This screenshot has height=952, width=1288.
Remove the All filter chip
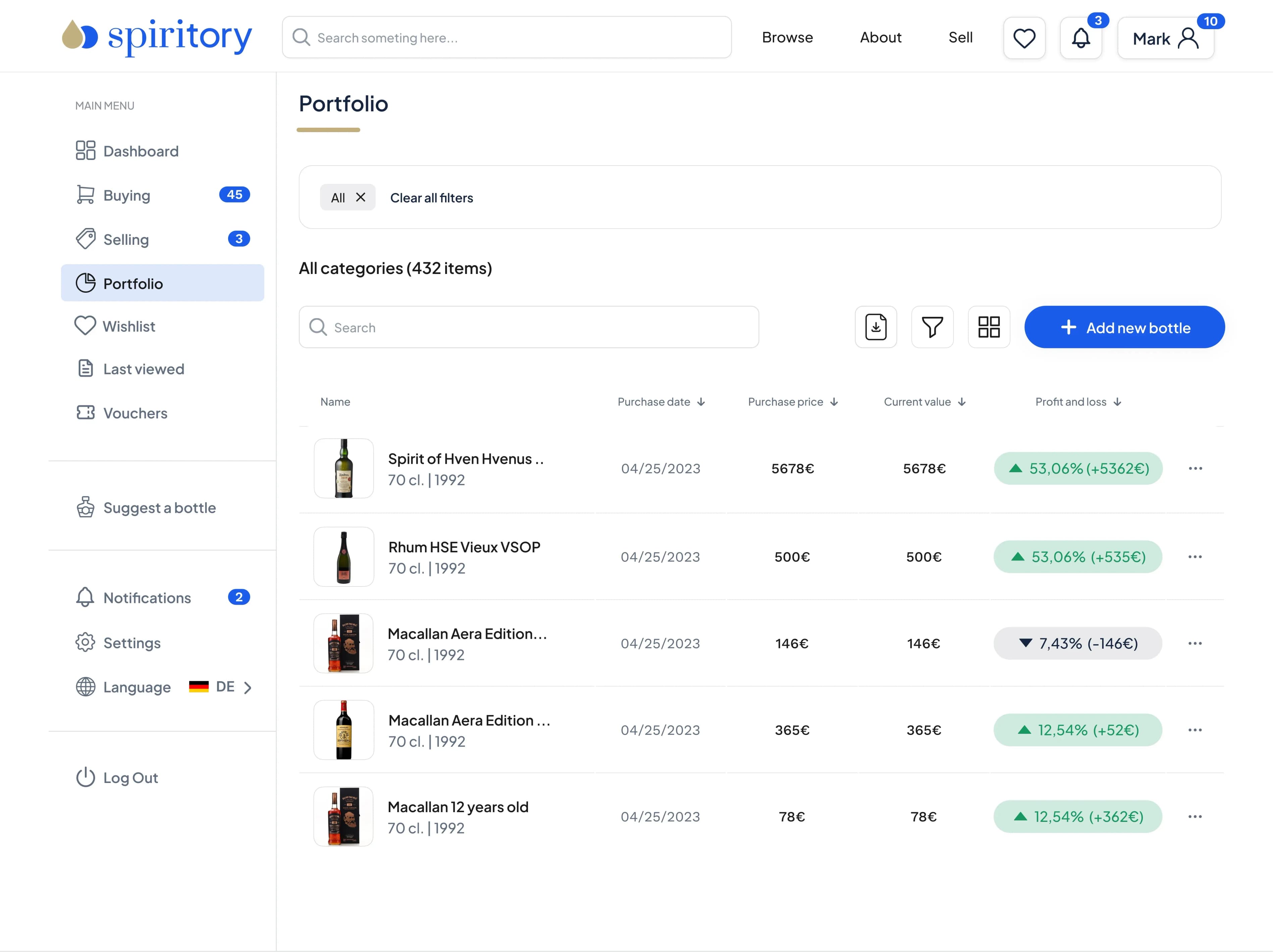360,197
